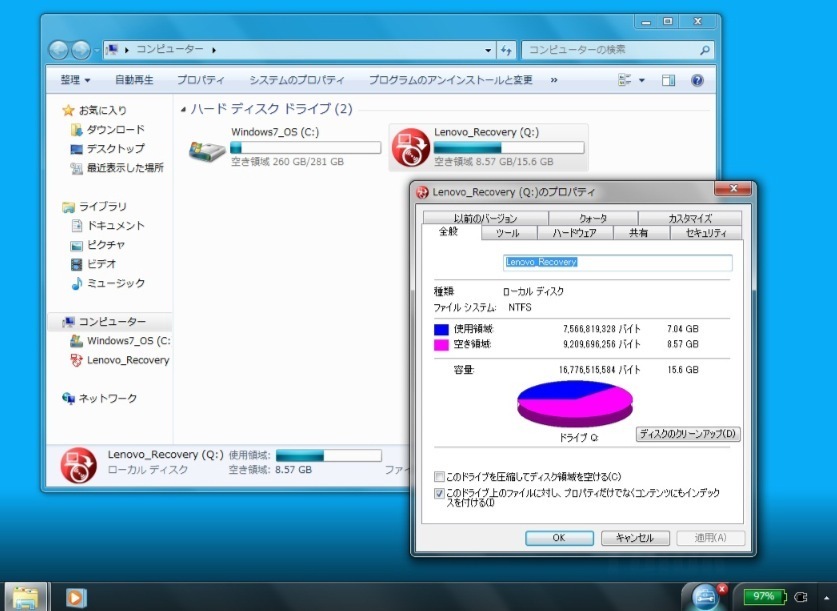Image resolution: width=837 pixels, height=611 pixels.
Task: Expand the toolbar overflow chevron »
Action: coord(554,80)
